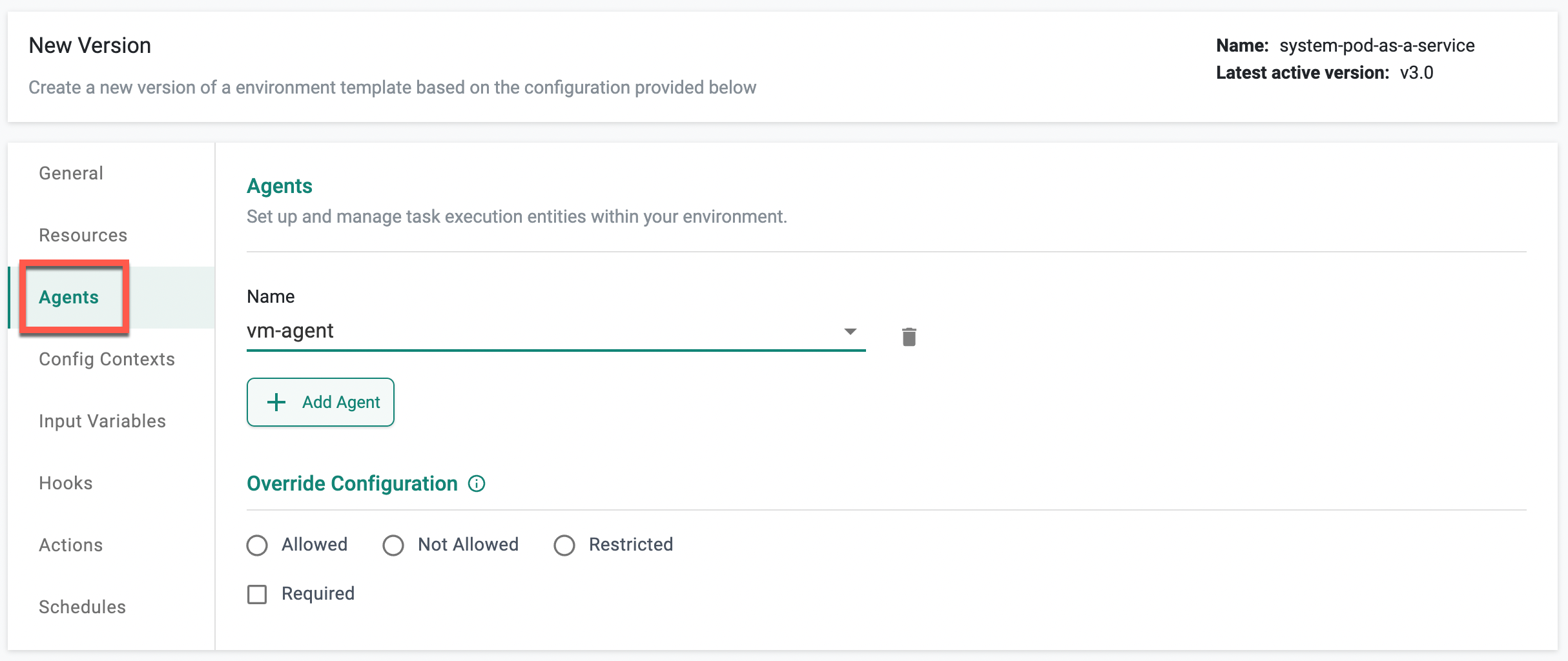Choose the Restricted radio option

564,545
